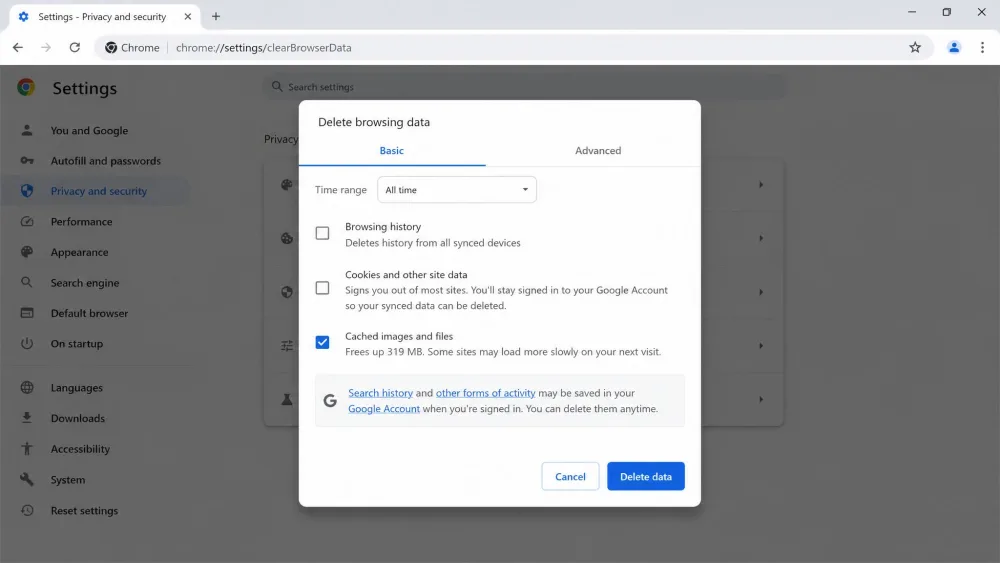Click the address bar URL
Viewport: 1000px width, 563px height.
pyautogui.click(x=263, y=47)
